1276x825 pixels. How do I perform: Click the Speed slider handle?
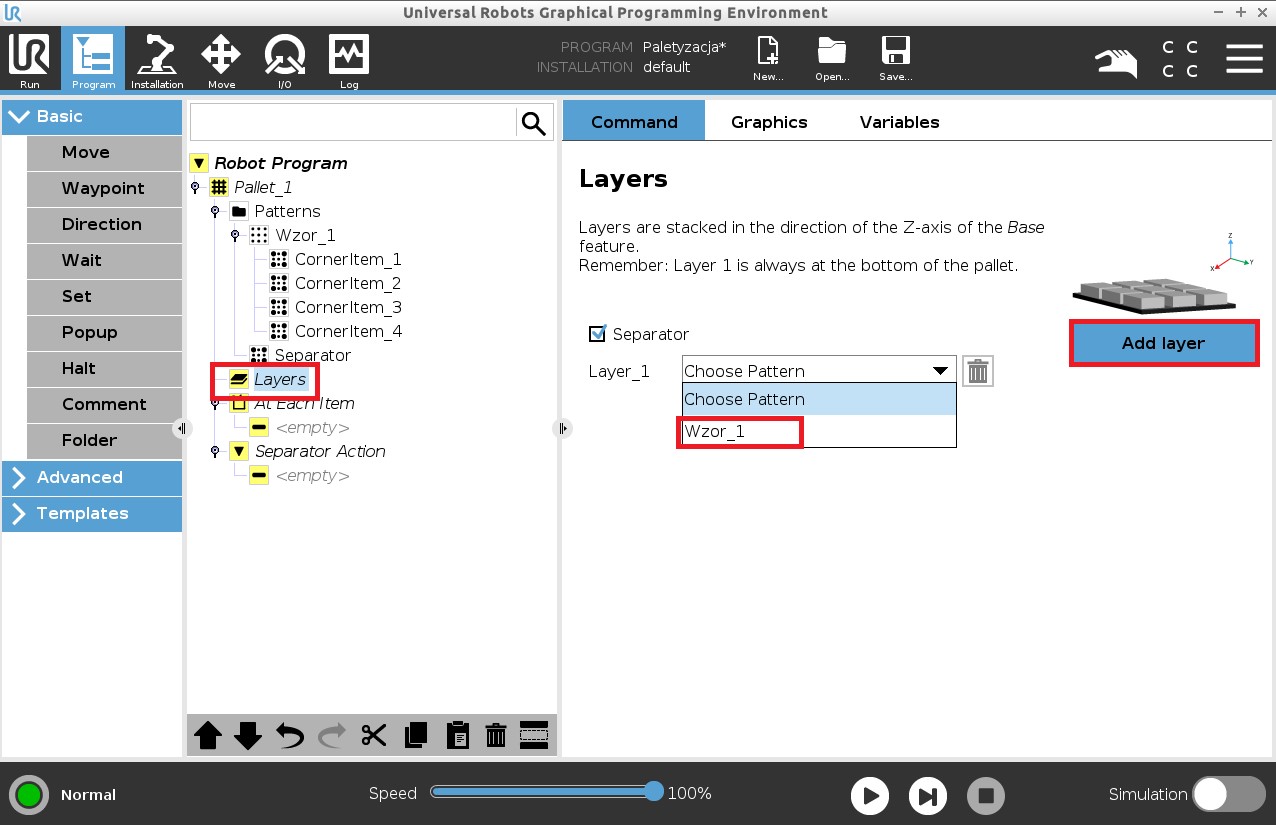[654, 792]
